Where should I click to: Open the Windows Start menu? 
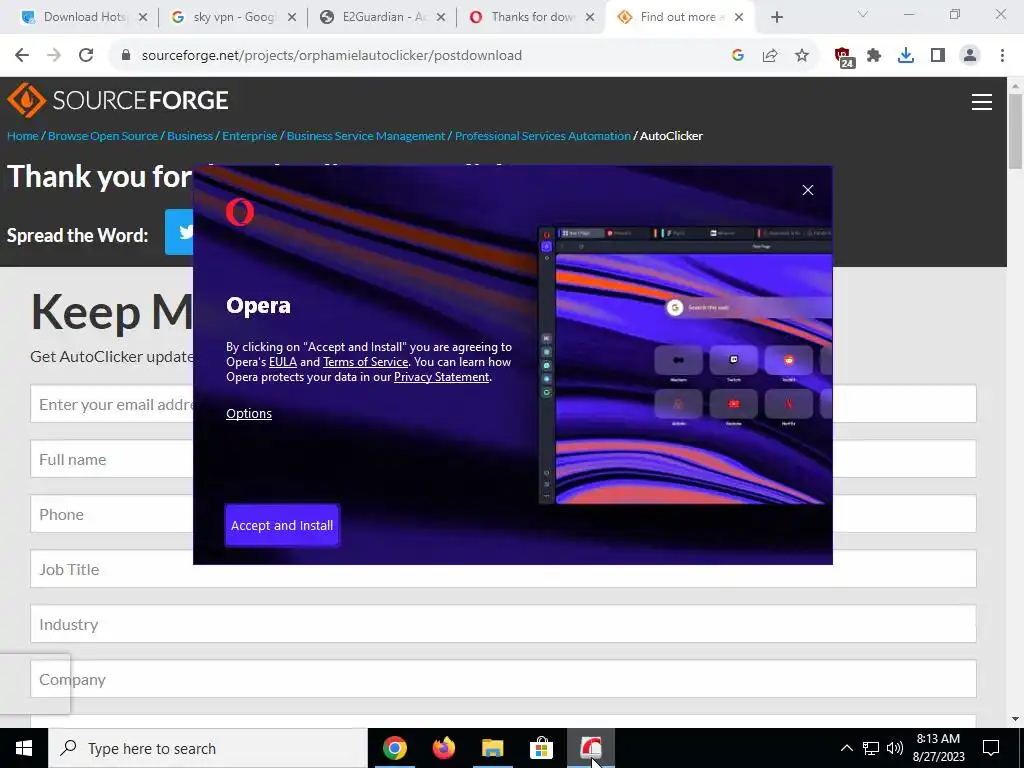pyautogui.click(x=24, y=748)
